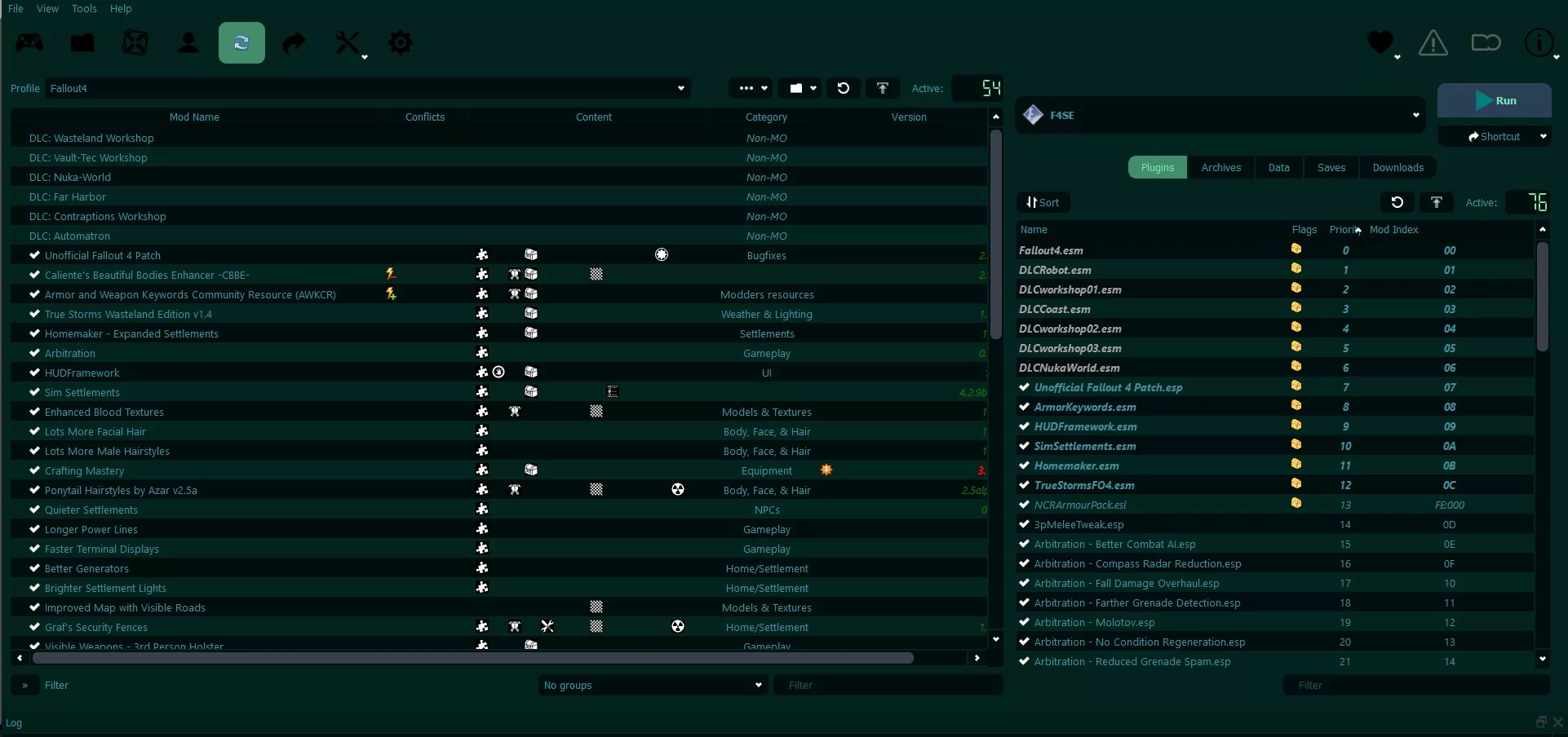Viewport: 1568px width, 737px height.
Task: Switch to the Archives tab
Action: click(1221, 167)
